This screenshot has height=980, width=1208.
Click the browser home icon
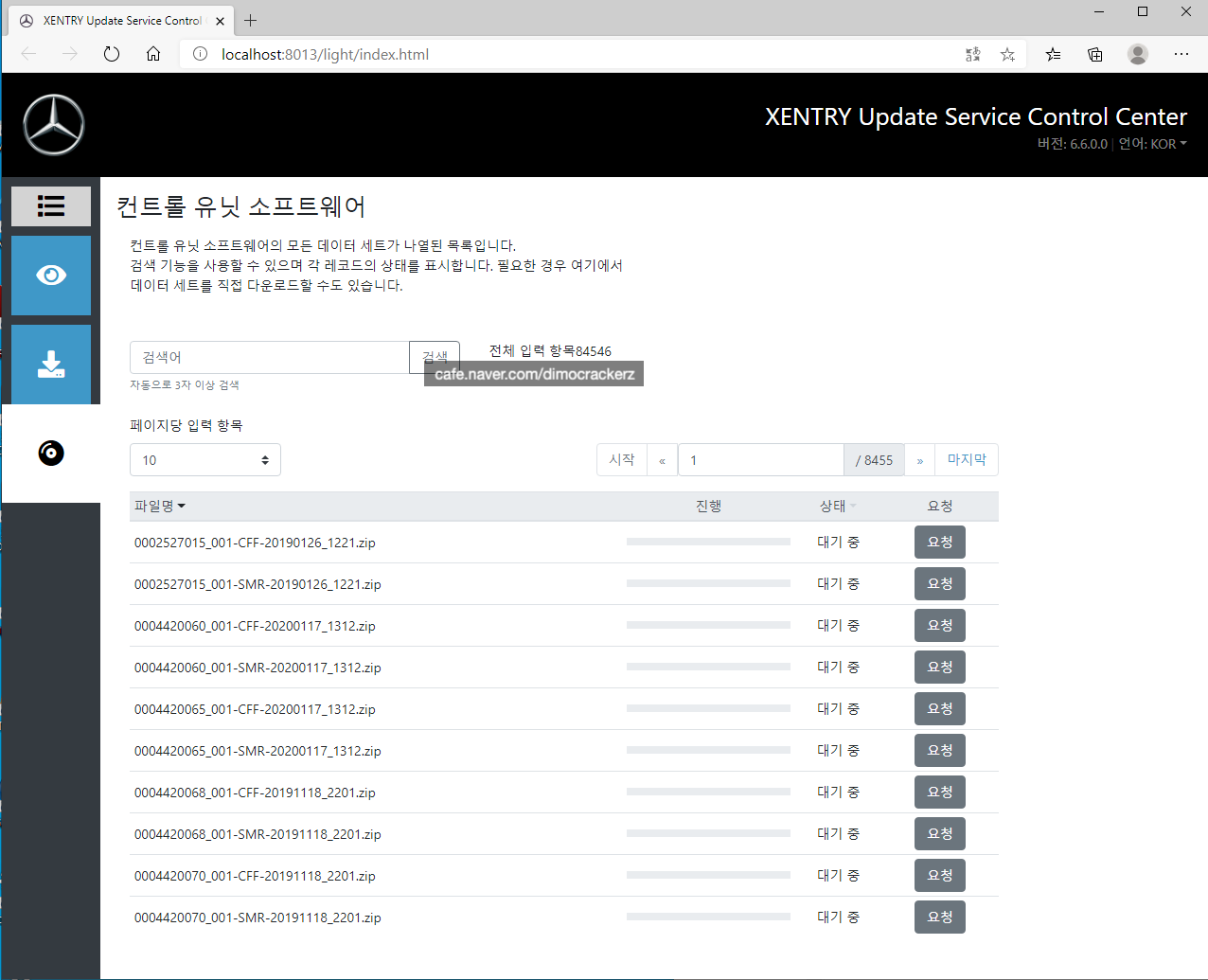coord(153,54)
